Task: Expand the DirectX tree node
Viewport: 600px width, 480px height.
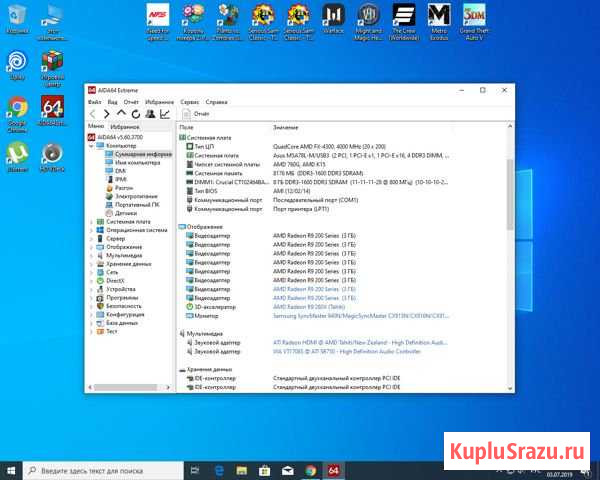Action: tap(91, 281)
